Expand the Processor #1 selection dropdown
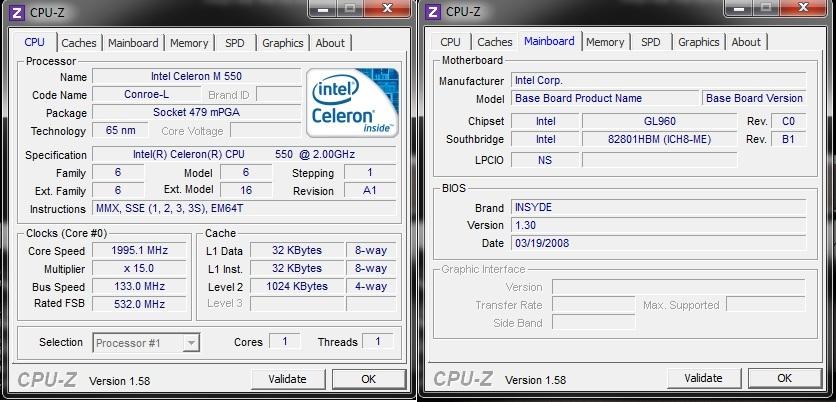Screen dimensions: 836x402 191,343
